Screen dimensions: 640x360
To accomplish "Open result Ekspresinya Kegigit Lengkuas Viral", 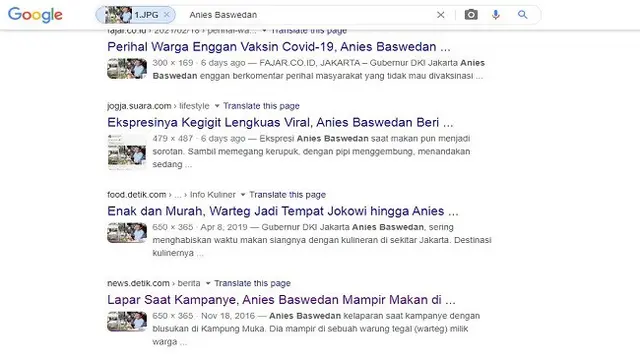I will pyautogui.click(x=280, y=122).
